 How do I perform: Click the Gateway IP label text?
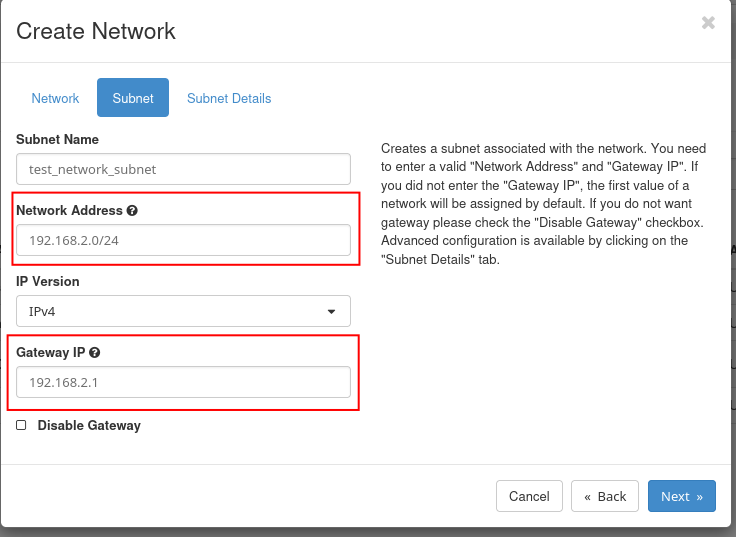coord(50,353)
